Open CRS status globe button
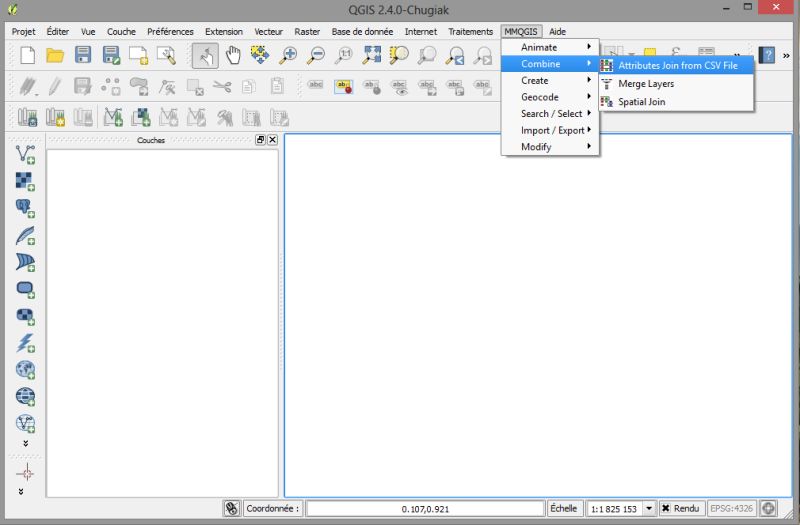The image size is (800, 525). [x=768, y=508]
